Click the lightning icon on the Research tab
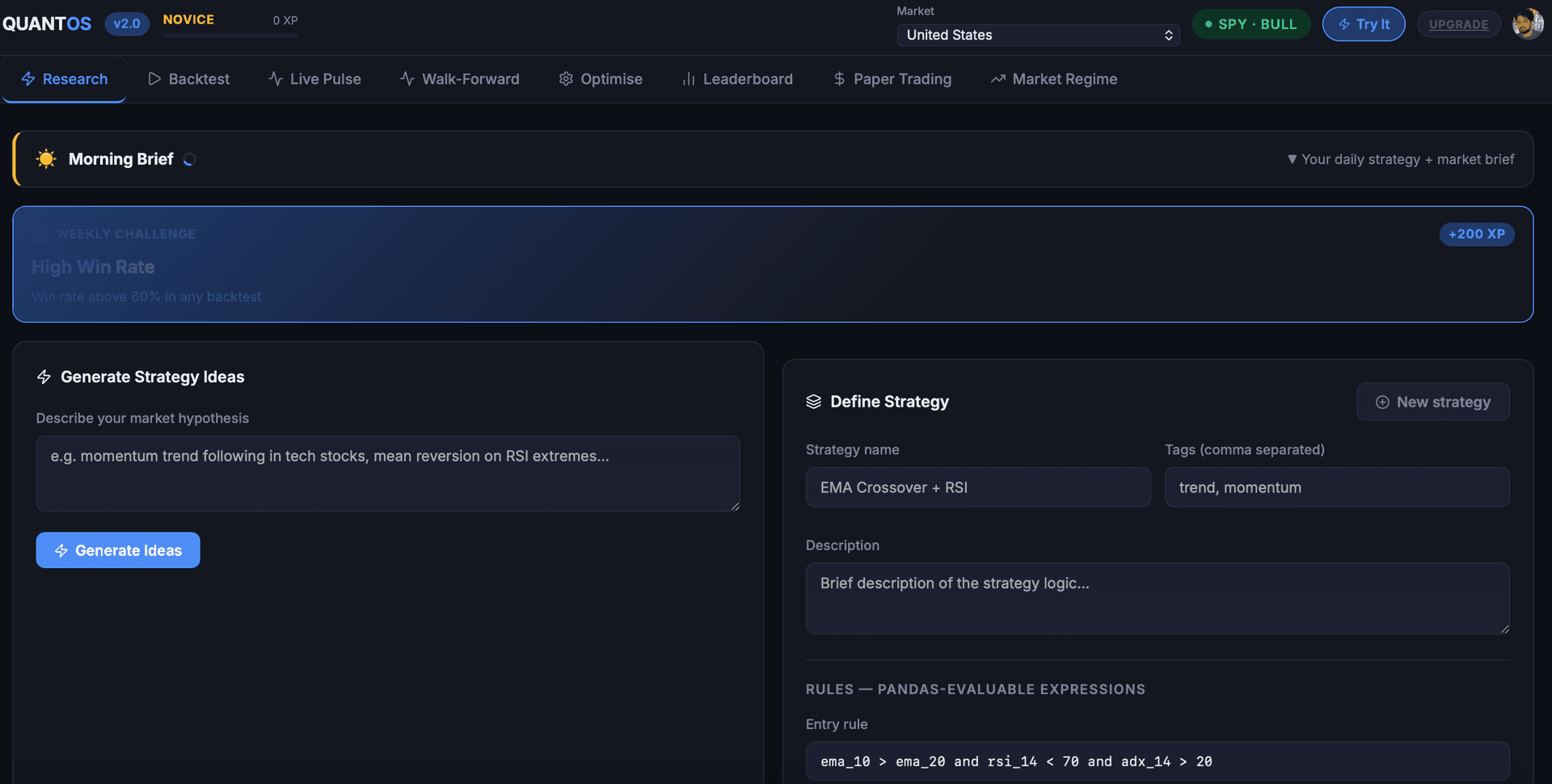This screenshot has height=784, width=1552. coord(28,79)
